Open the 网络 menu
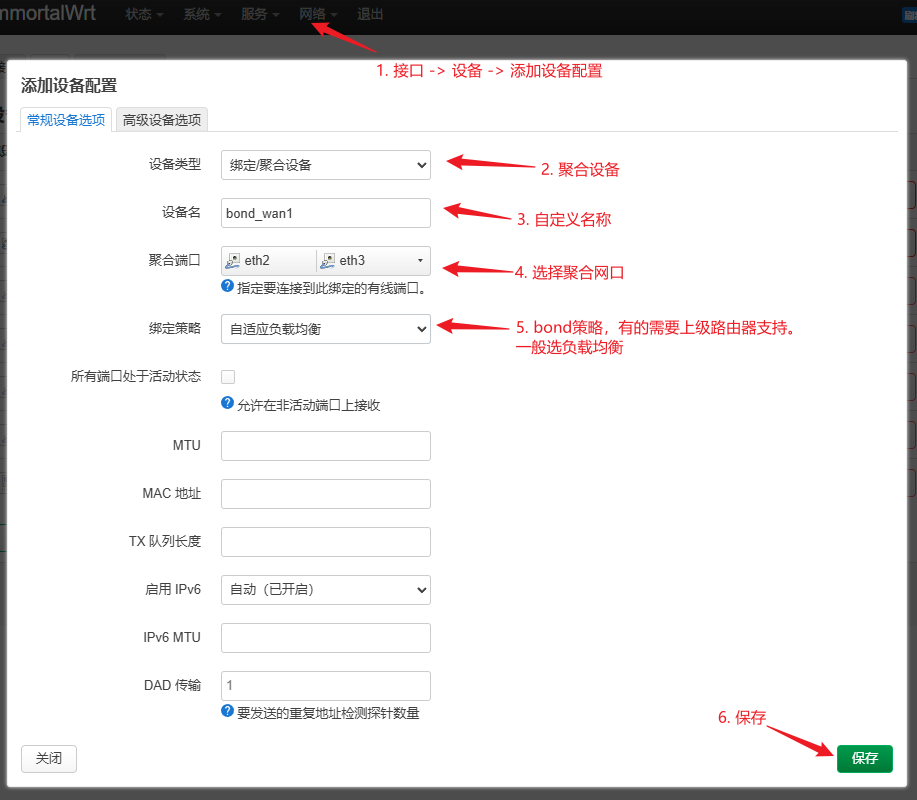The height and width of the screenshot is (800, 917). [x=311, y=15]
